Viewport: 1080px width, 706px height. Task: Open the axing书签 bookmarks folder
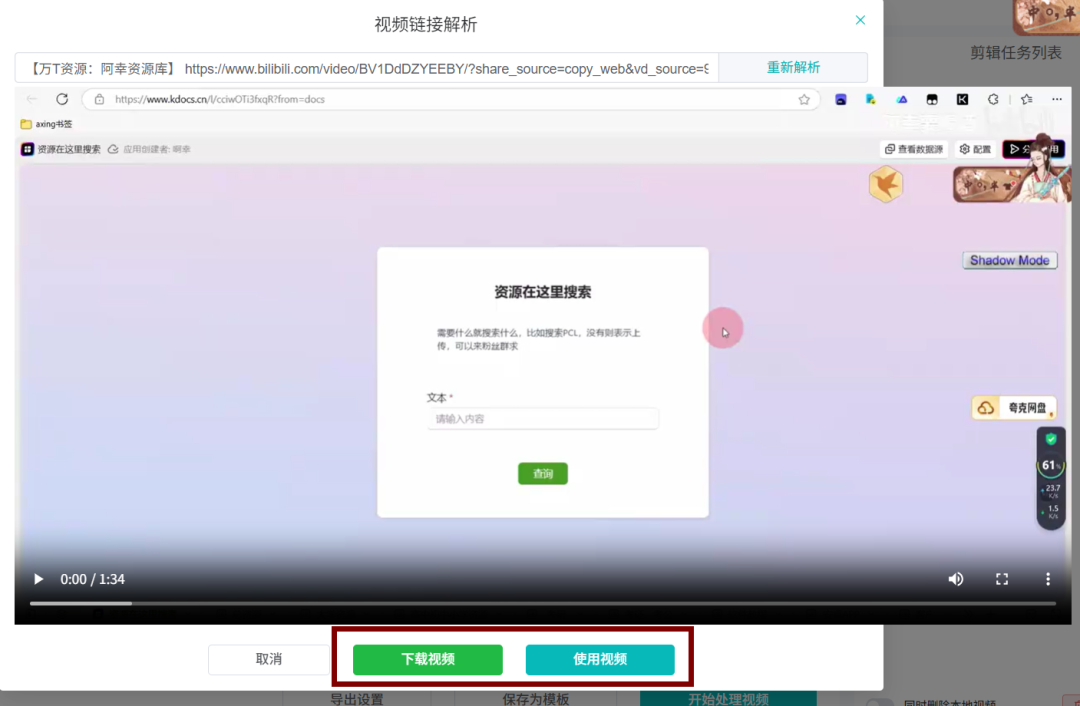pyautogui.click(x=46, y=124)
